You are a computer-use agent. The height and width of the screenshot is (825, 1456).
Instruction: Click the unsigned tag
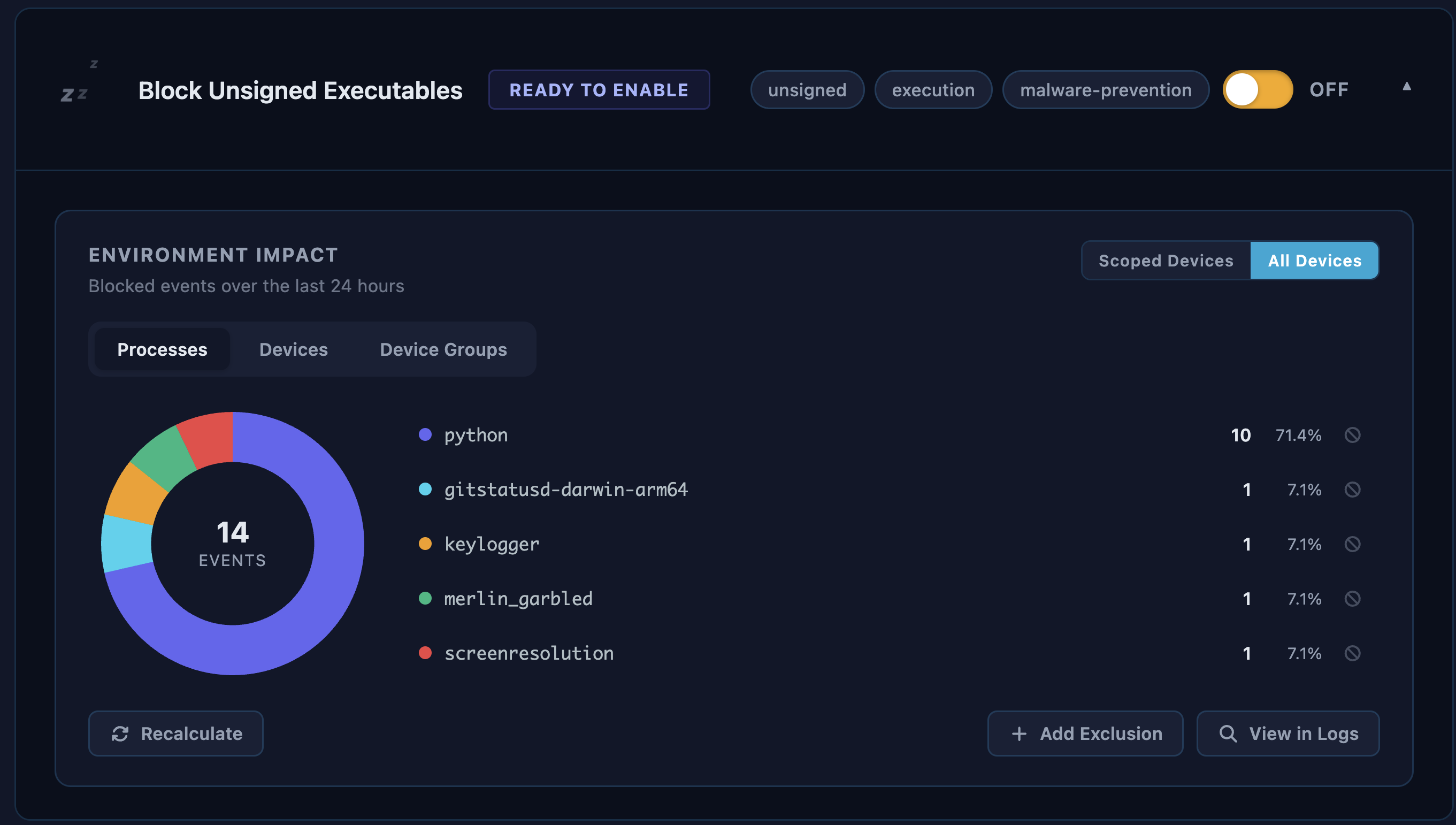tap(807, 89)
